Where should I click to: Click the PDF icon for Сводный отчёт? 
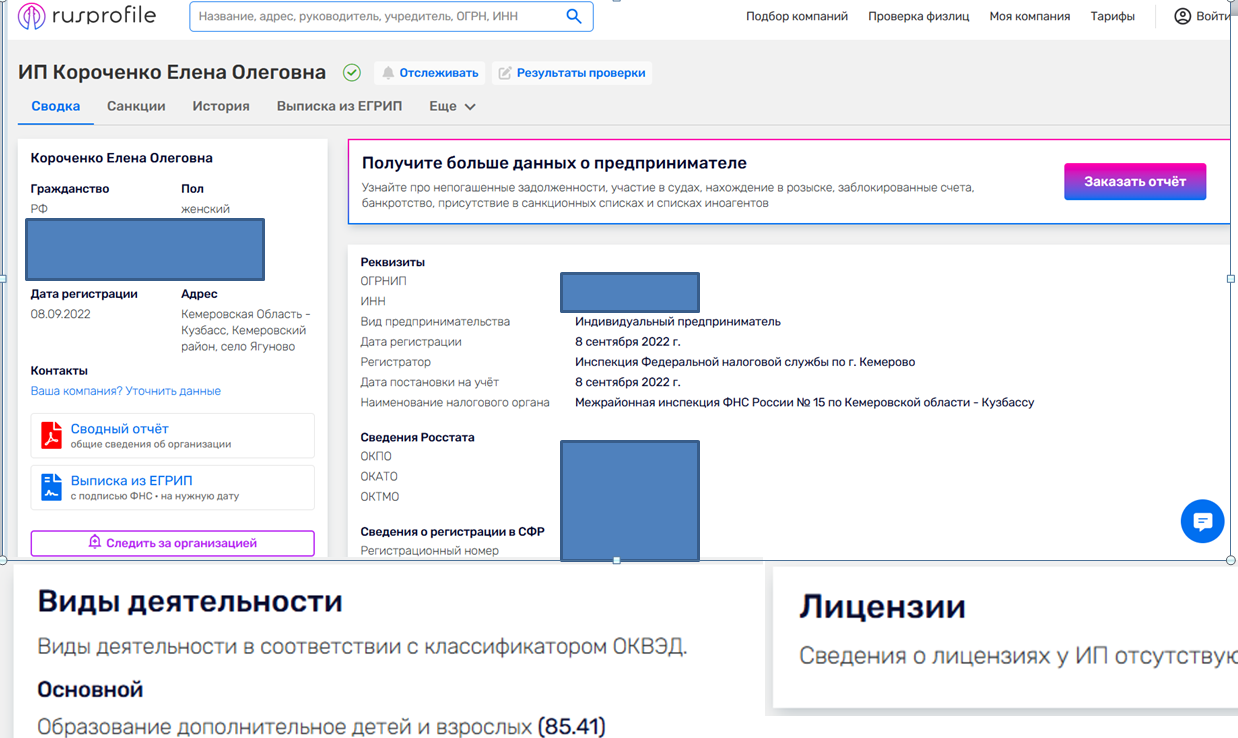51,435
